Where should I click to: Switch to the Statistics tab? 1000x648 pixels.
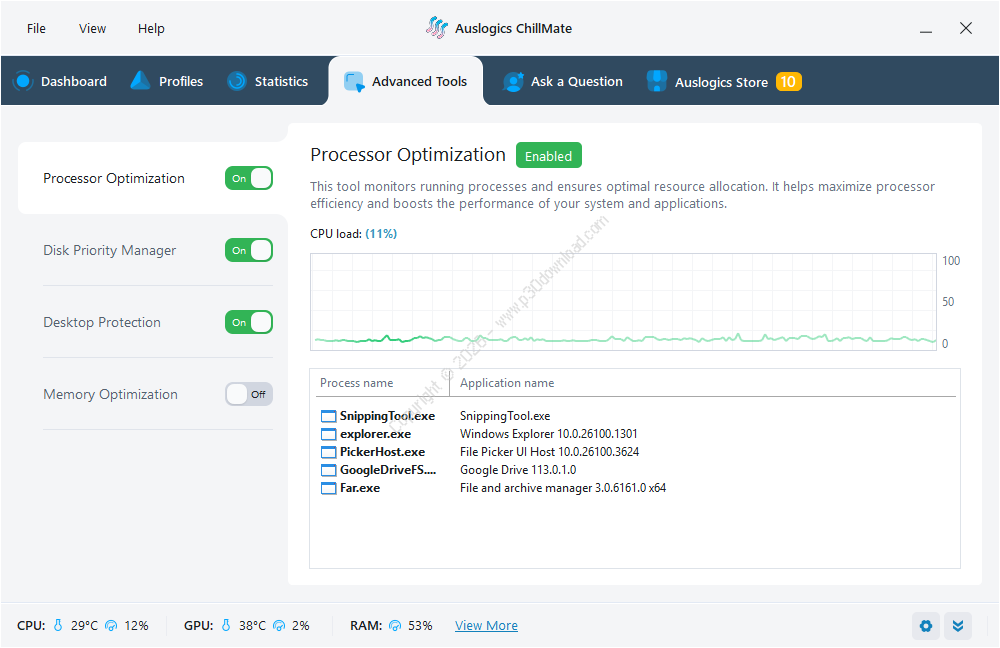click(x=268, y=81)
